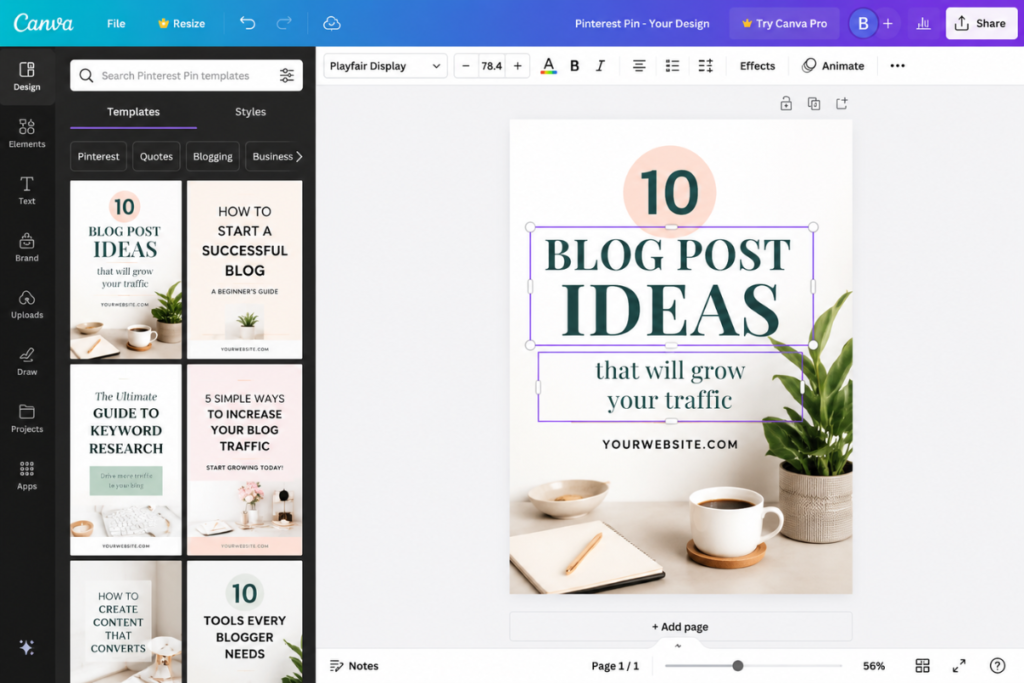Screen dimensions: 1024x683
Task: Open the B account avatar
Action: [863, 24]
